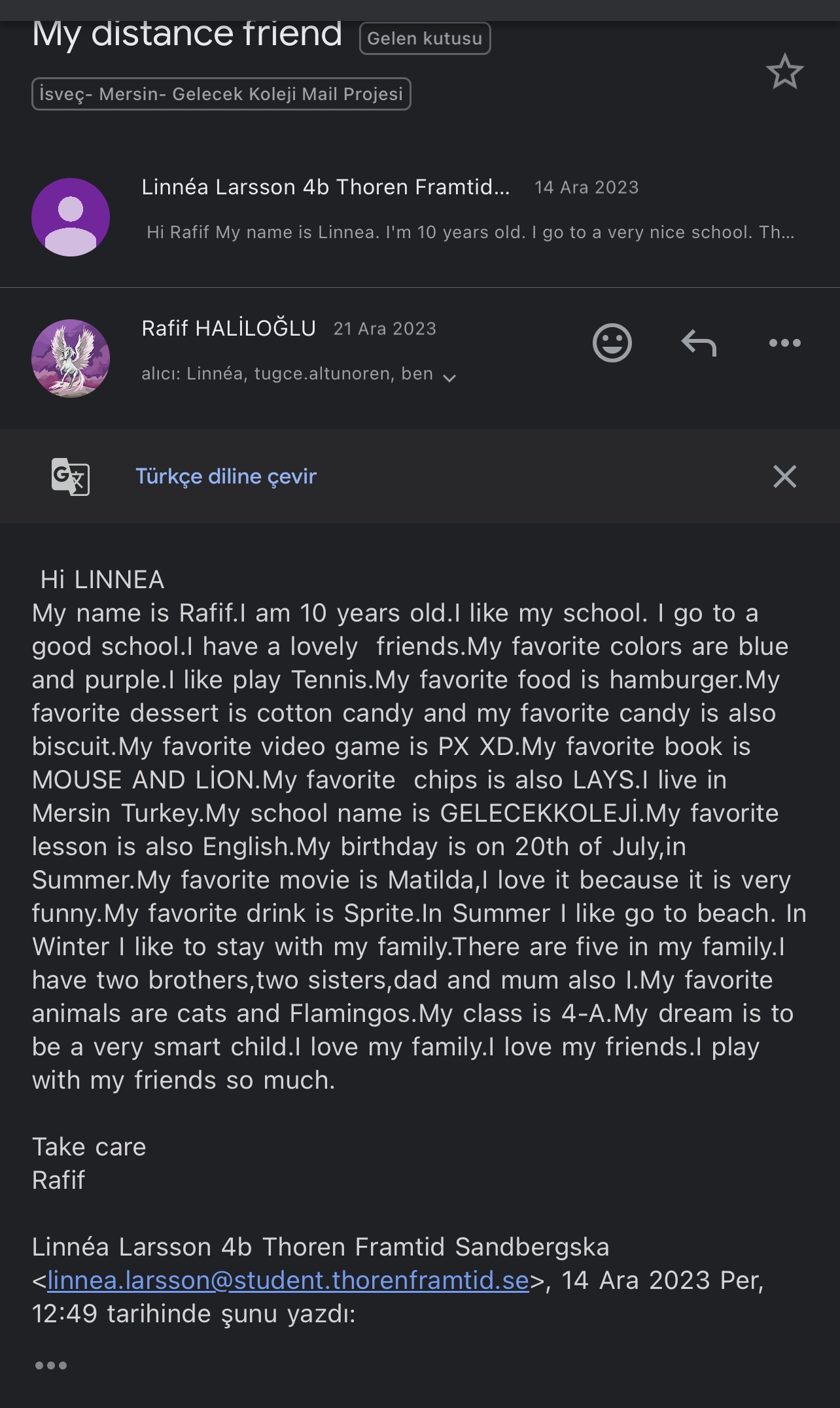Translate message with Türkçe diline çevir
This screenshot has width=840, height=1408.
point(226,476)
